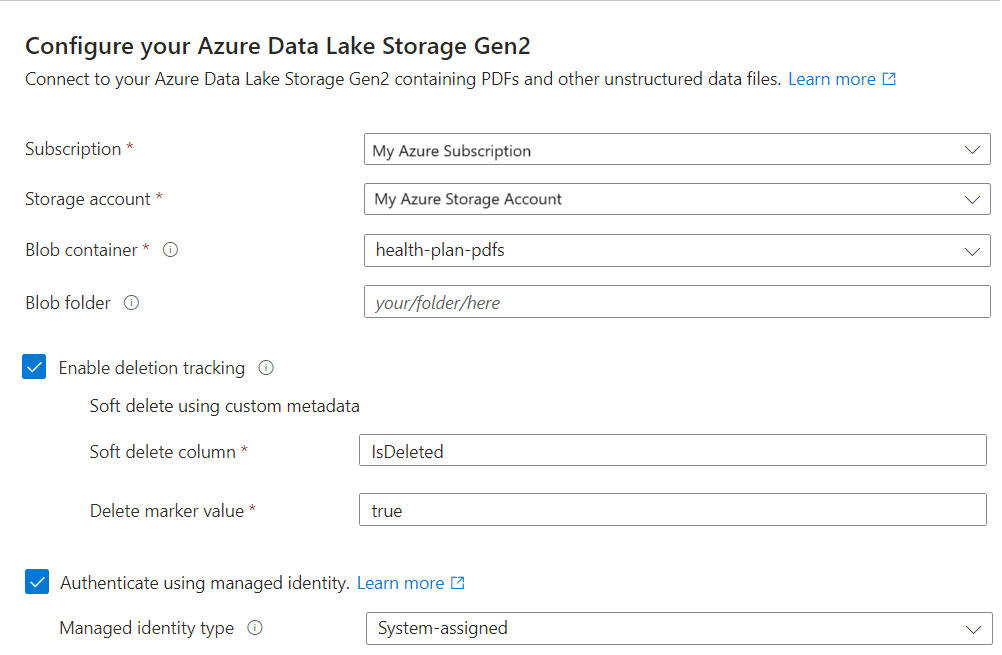Click info icon beside Managed identity type

click(255, 629)
